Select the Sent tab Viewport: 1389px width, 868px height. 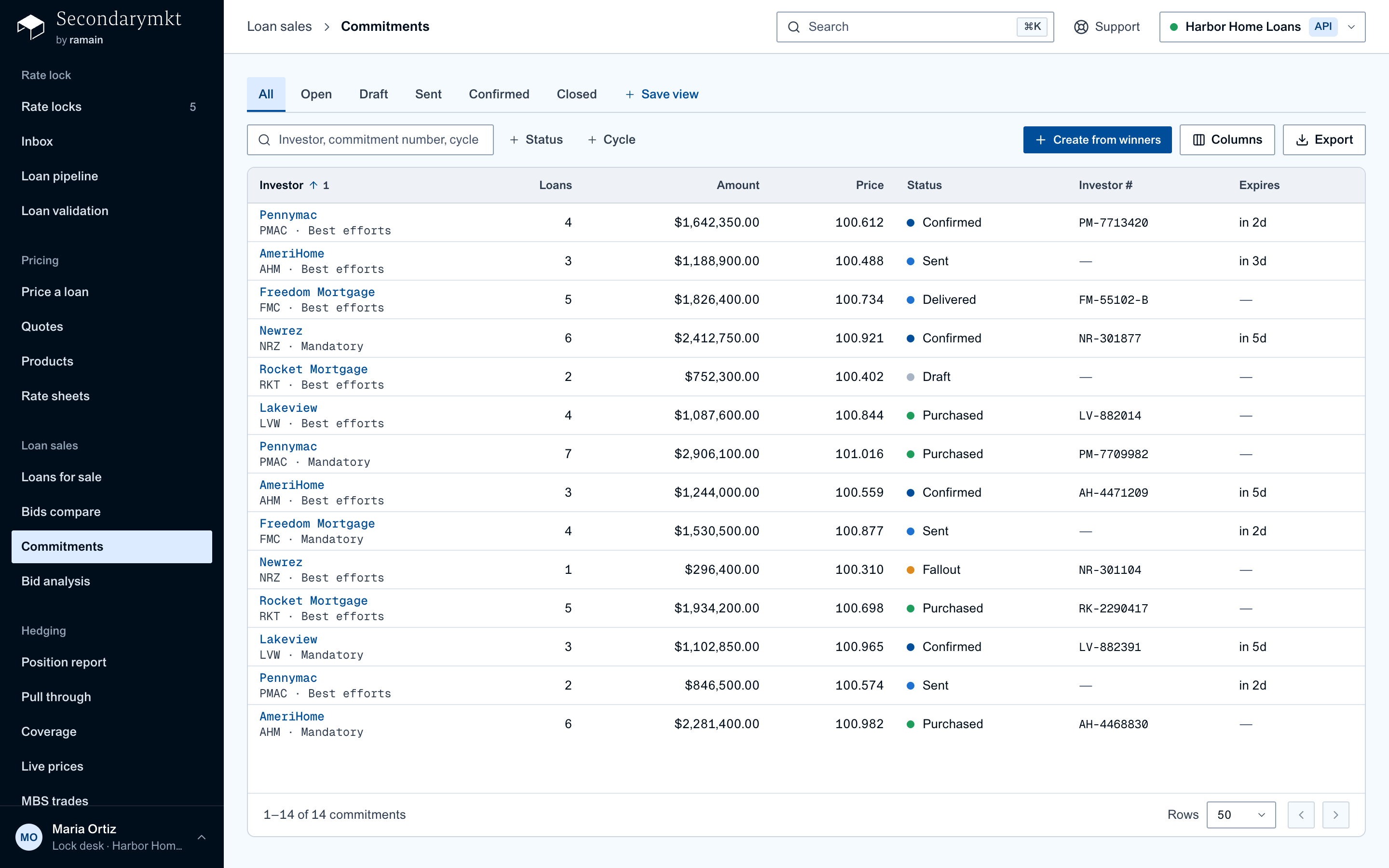click(x=428, y=94)
